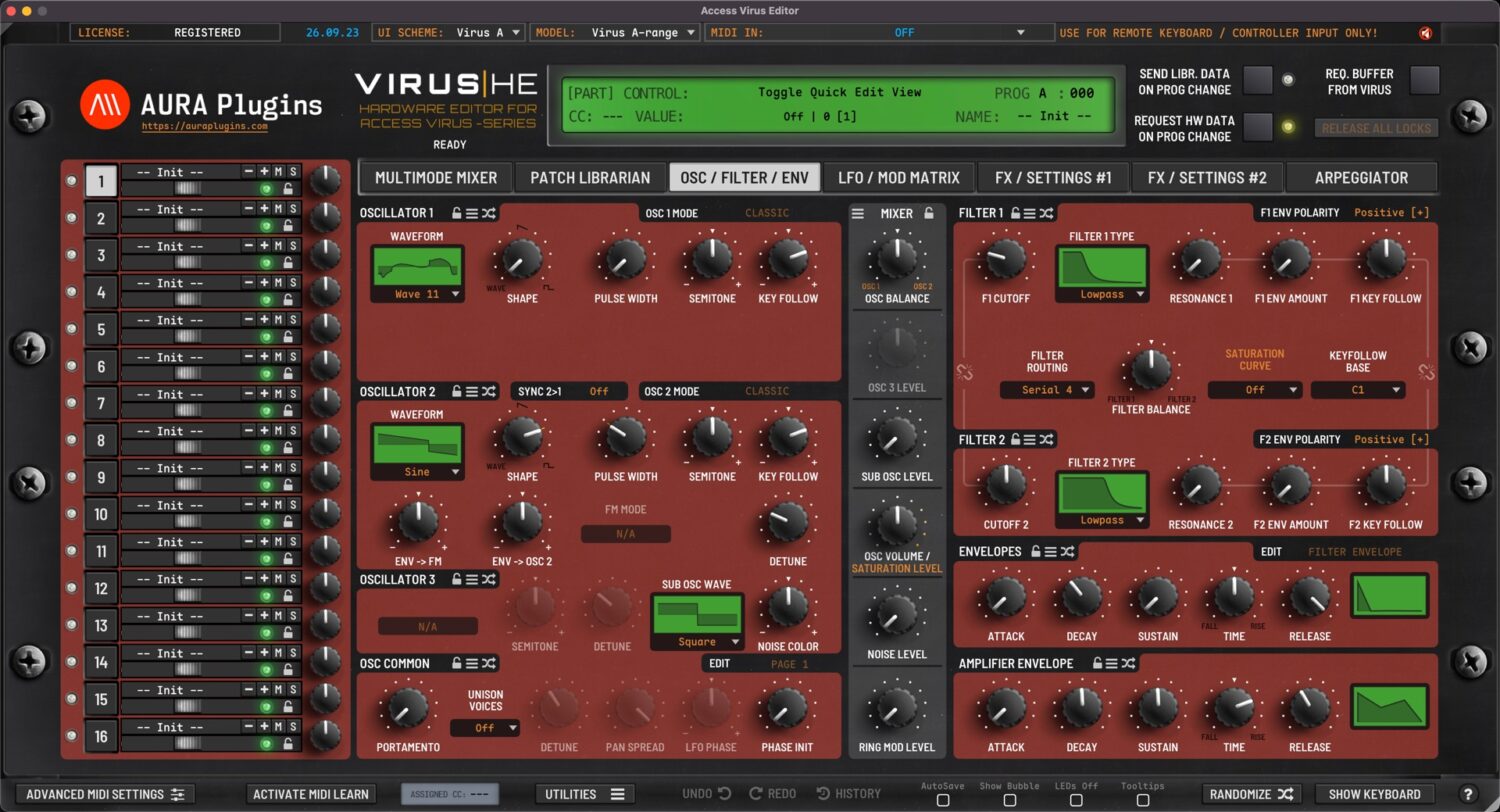Select part 7 number button
Screen dimensions: 1500x812
tap(101, 403)
